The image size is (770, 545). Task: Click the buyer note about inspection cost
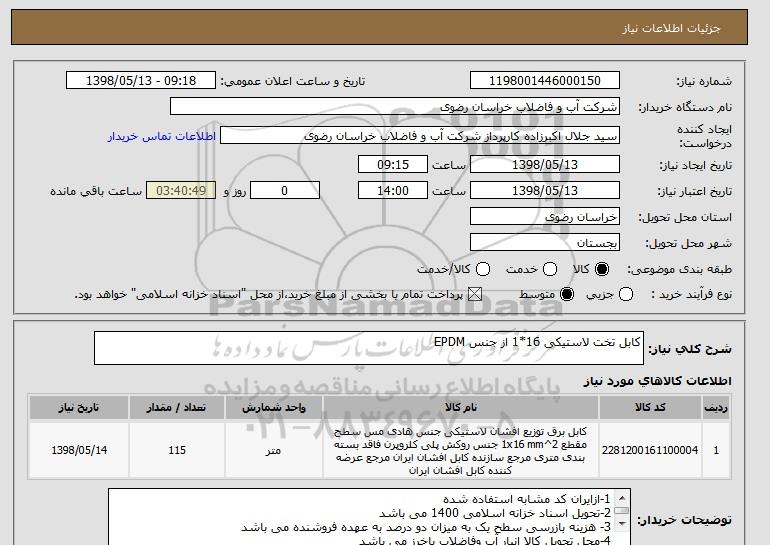click(426, 527)
